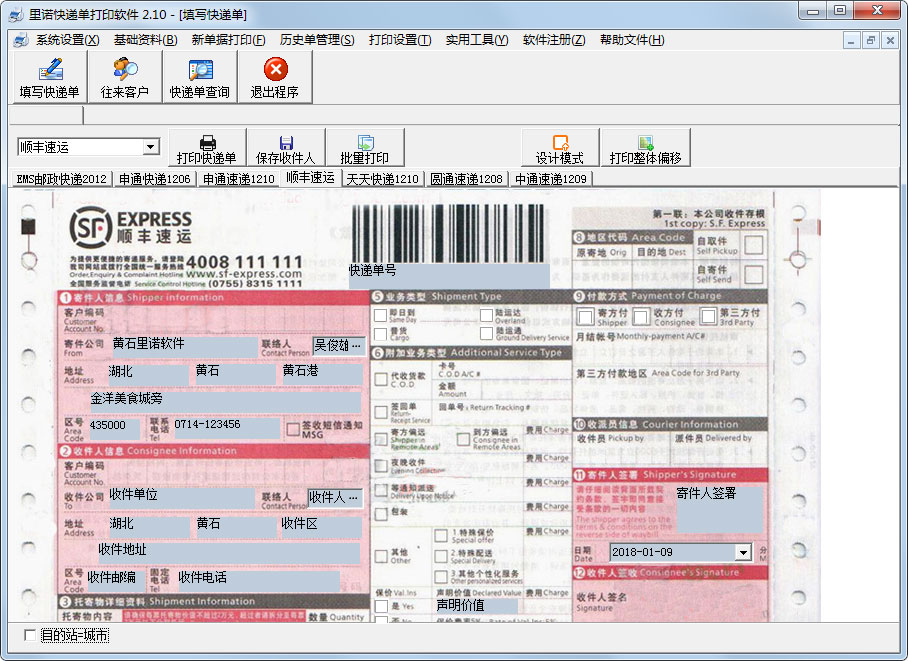The height and width of the screenshot is (661, 908).
Task: Expand date dropdown 2018-01-09
Action: (744, 553)
